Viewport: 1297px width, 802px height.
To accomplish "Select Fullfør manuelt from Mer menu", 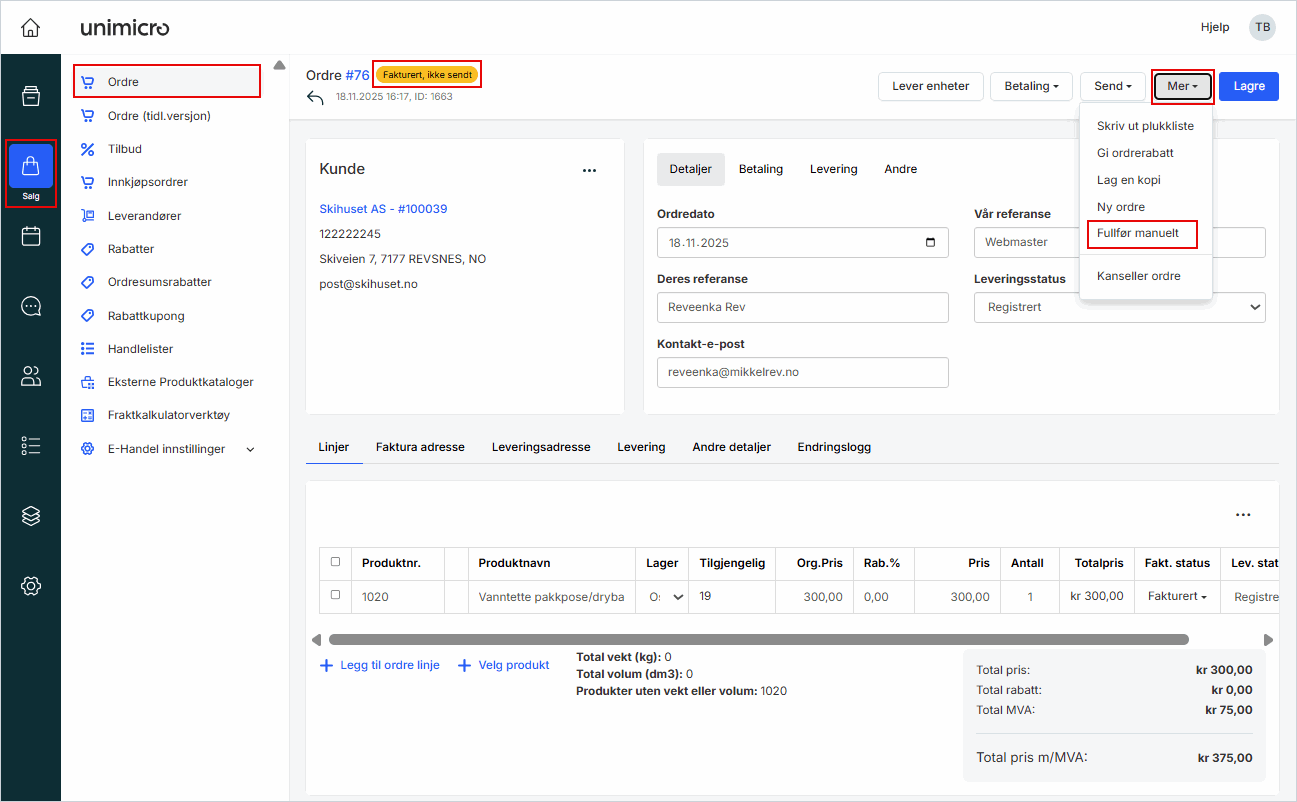I will 1137,233.
